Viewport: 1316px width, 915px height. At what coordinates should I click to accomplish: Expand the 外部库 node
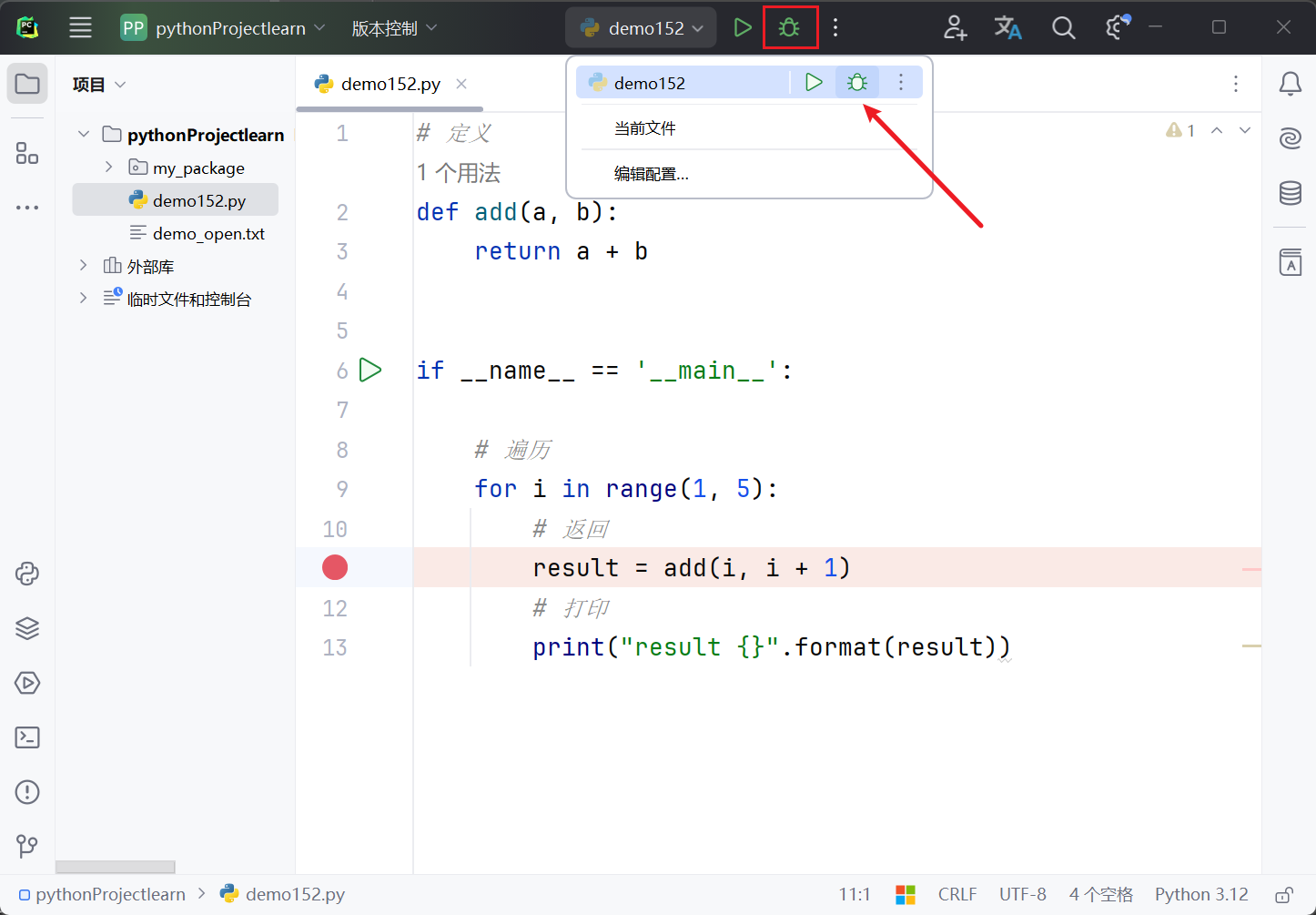pos(84,266)
